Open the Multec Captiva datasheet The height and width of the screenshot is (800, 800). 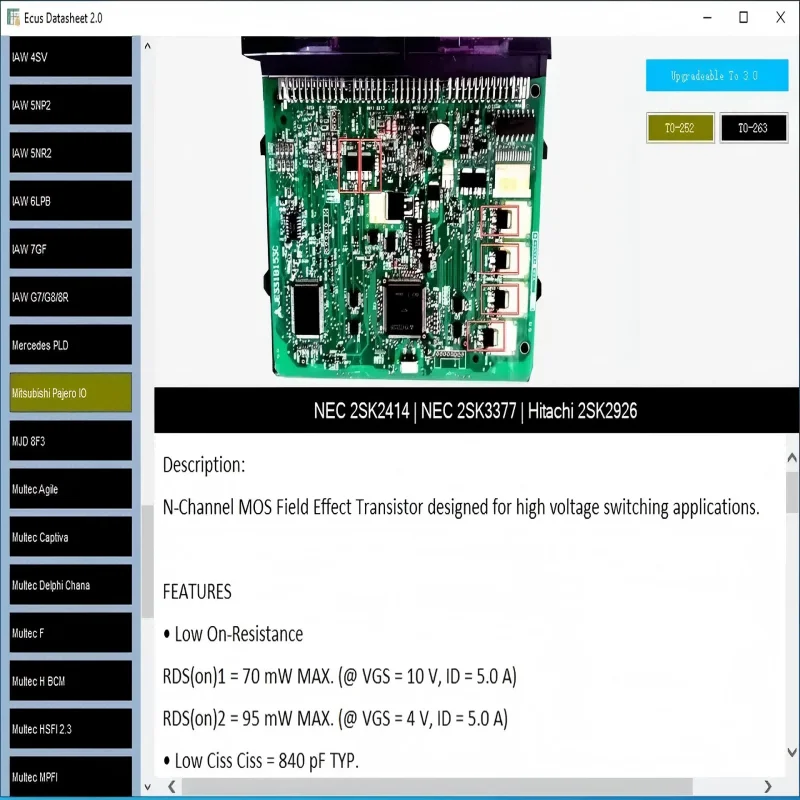pos(68,537)
